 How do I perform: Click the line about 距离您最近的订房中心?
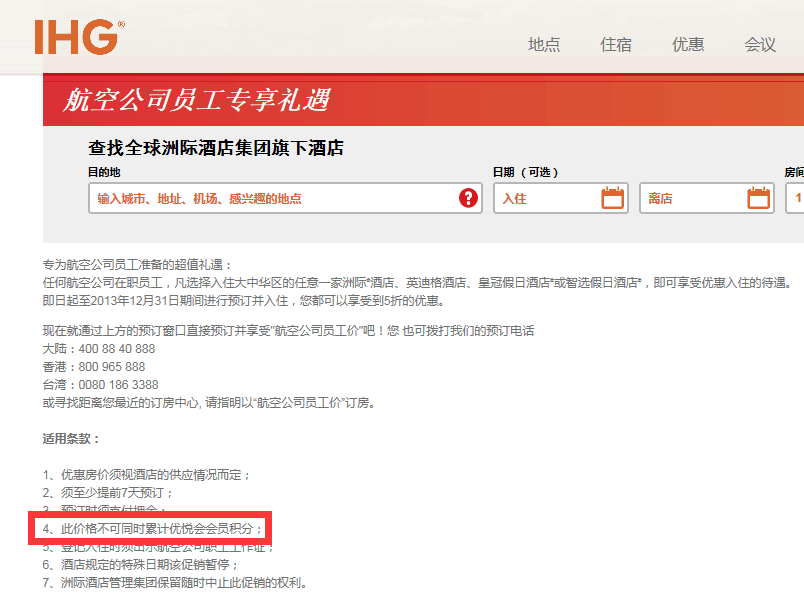click(209, 403)
